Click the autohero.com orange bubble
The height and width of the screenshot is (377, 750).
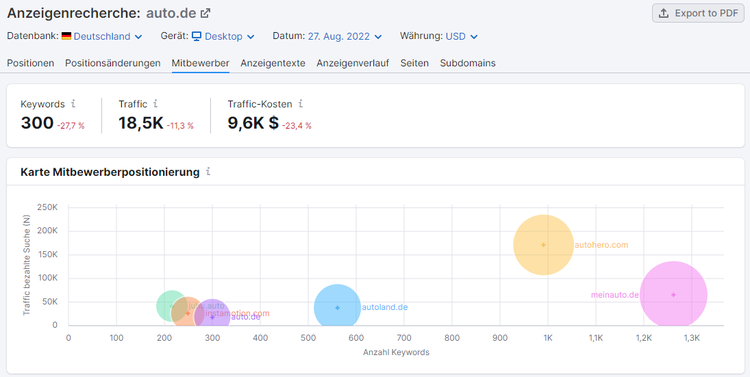543,245
